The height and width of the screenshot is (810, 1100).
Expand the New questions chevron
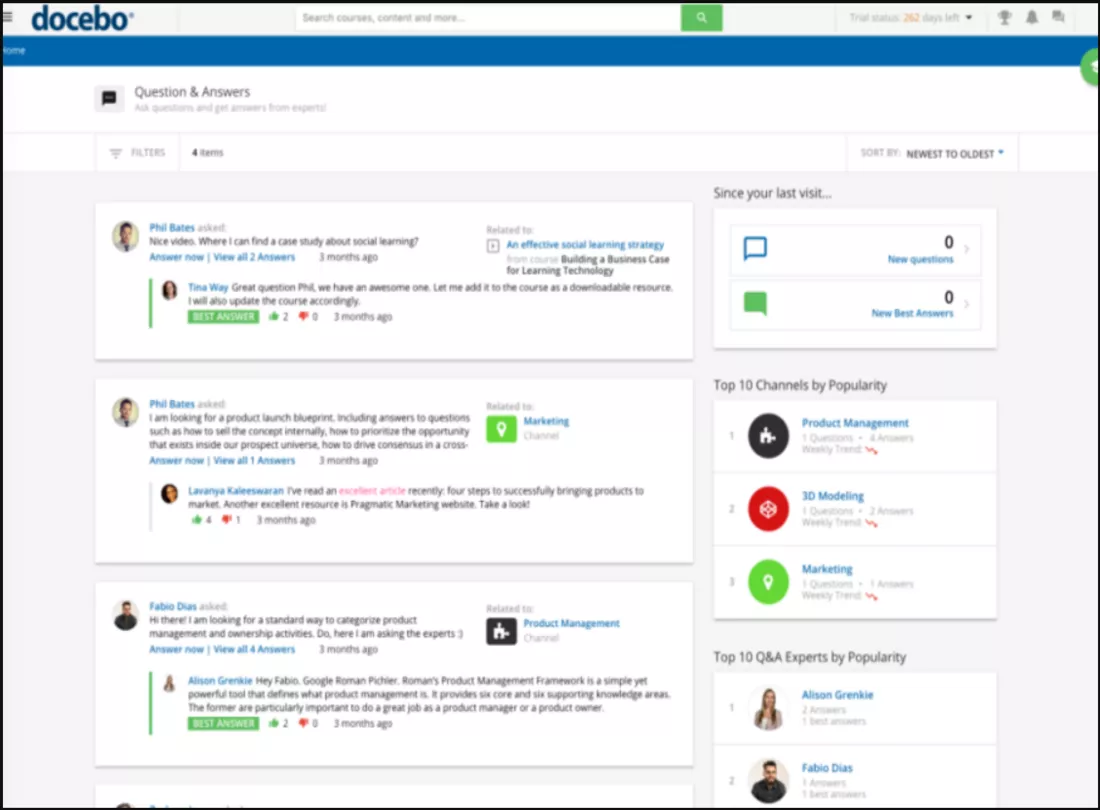(x=966, y=250)
